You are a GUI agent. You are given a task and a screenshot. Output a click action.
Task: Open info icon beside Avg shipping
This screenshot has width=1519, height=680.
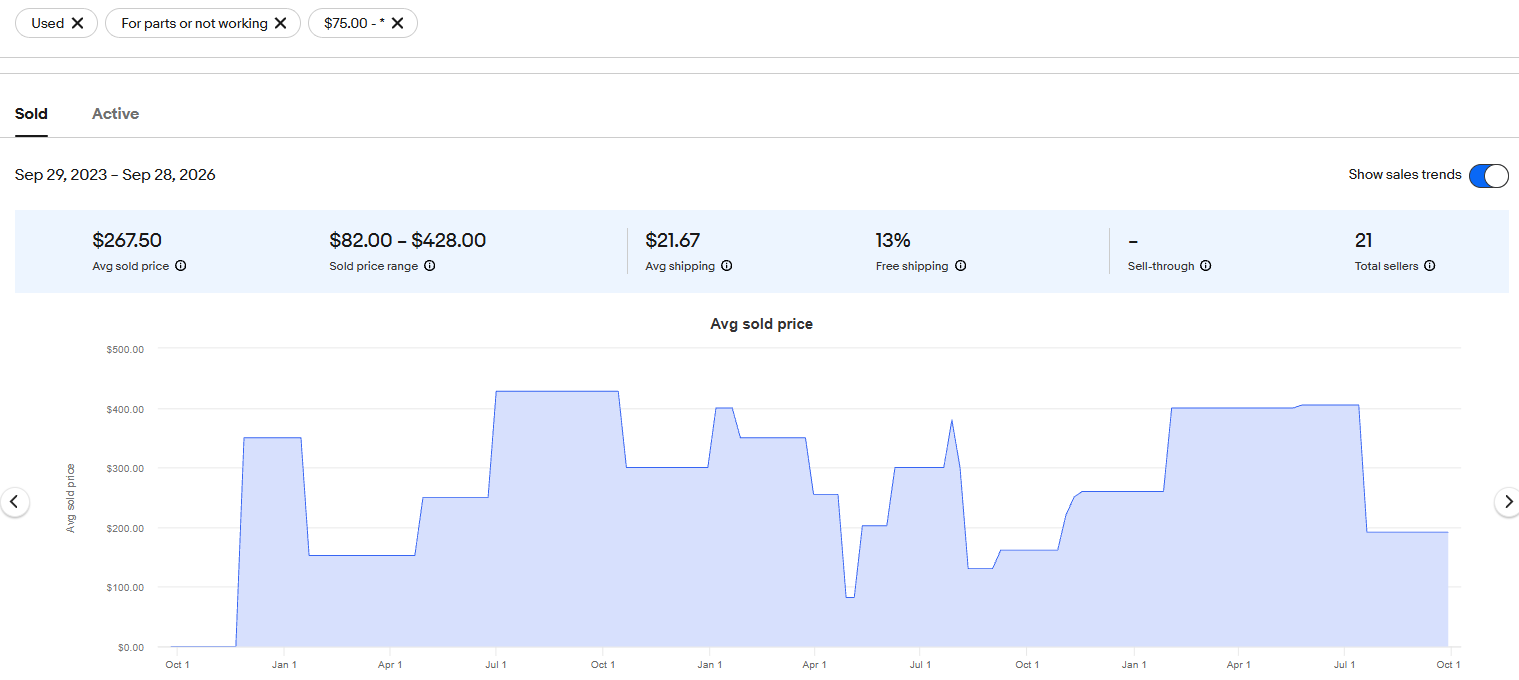click(x=726, y=266)
